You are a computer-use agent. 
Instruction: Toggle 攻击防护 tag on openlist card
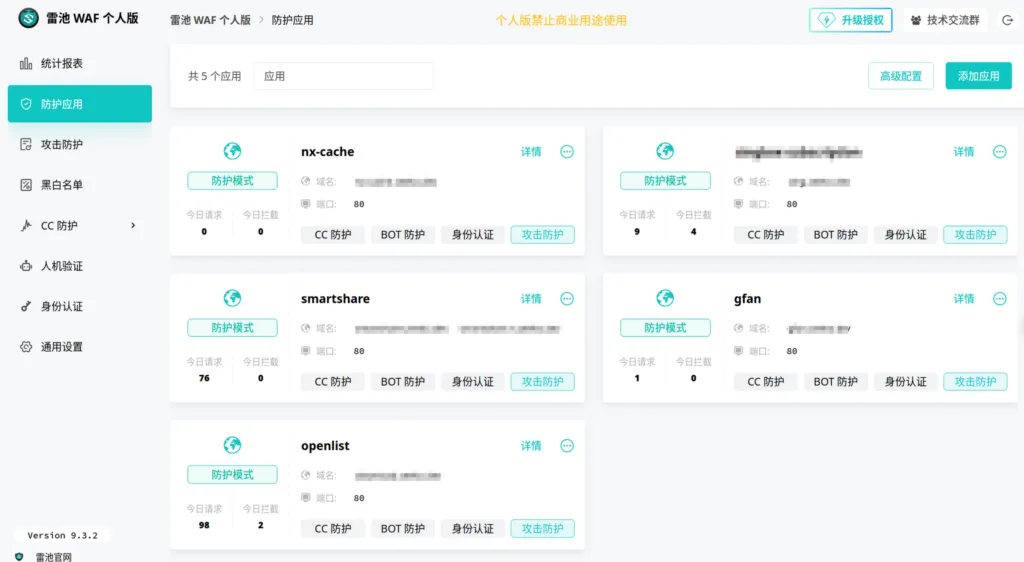pyautogui.click(x=542, y=528)
